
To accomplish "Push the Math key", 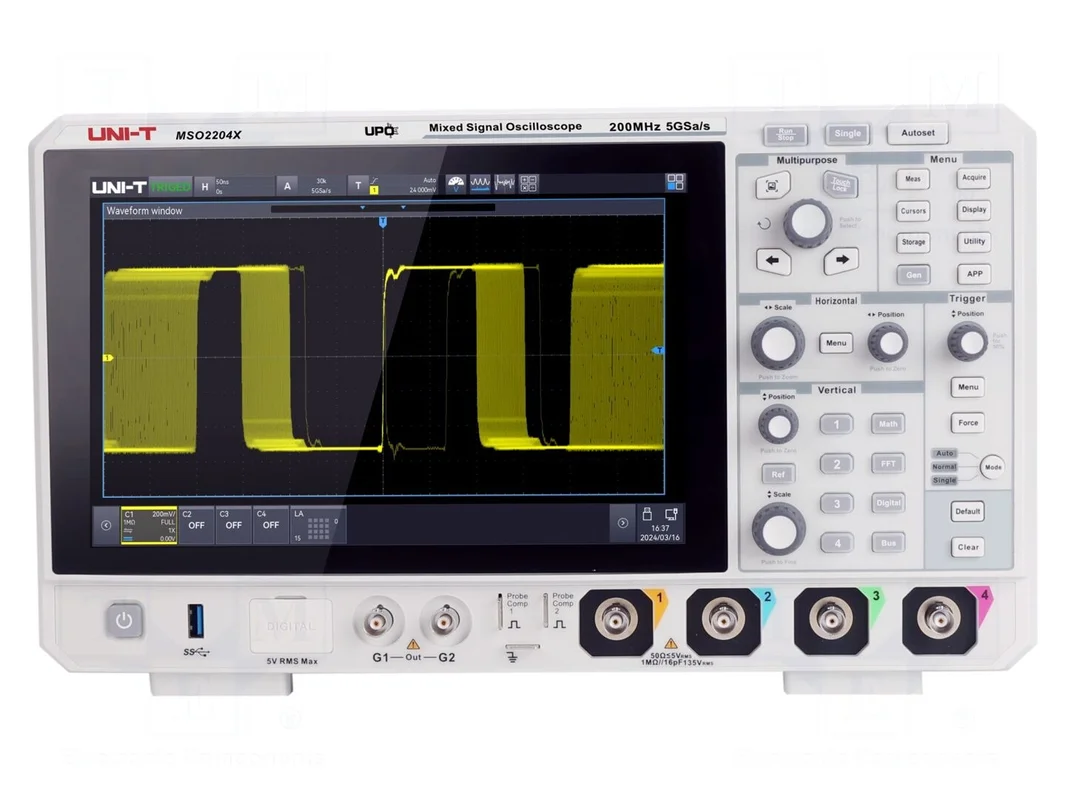I will tap(888, 424).
